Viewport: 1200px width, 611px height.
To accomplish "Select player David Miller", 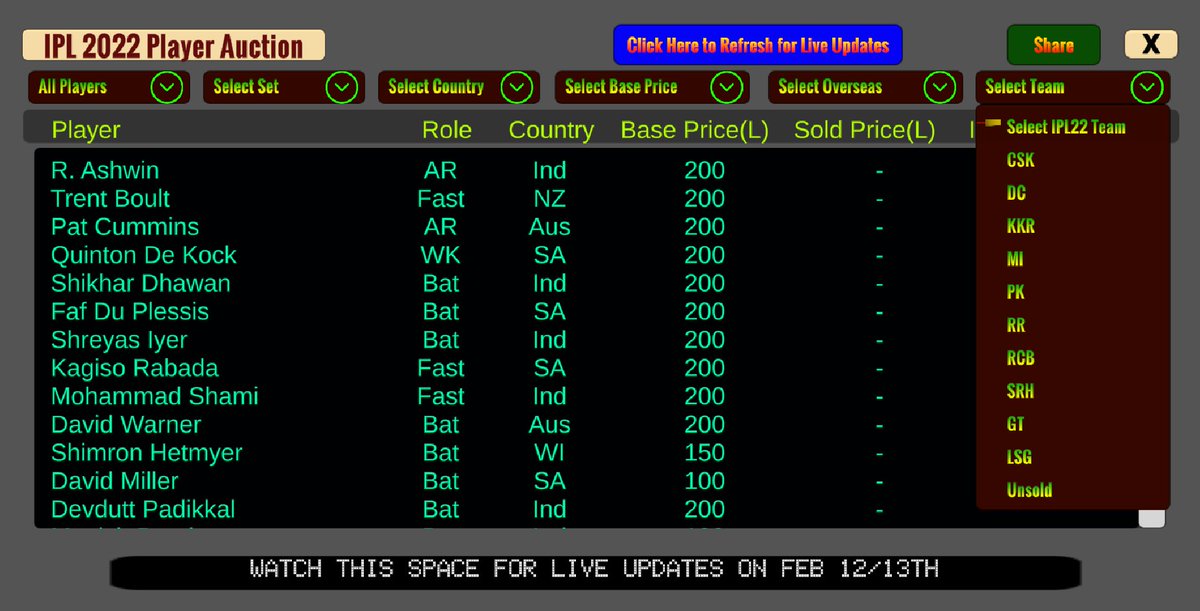I will click(115, 481).
